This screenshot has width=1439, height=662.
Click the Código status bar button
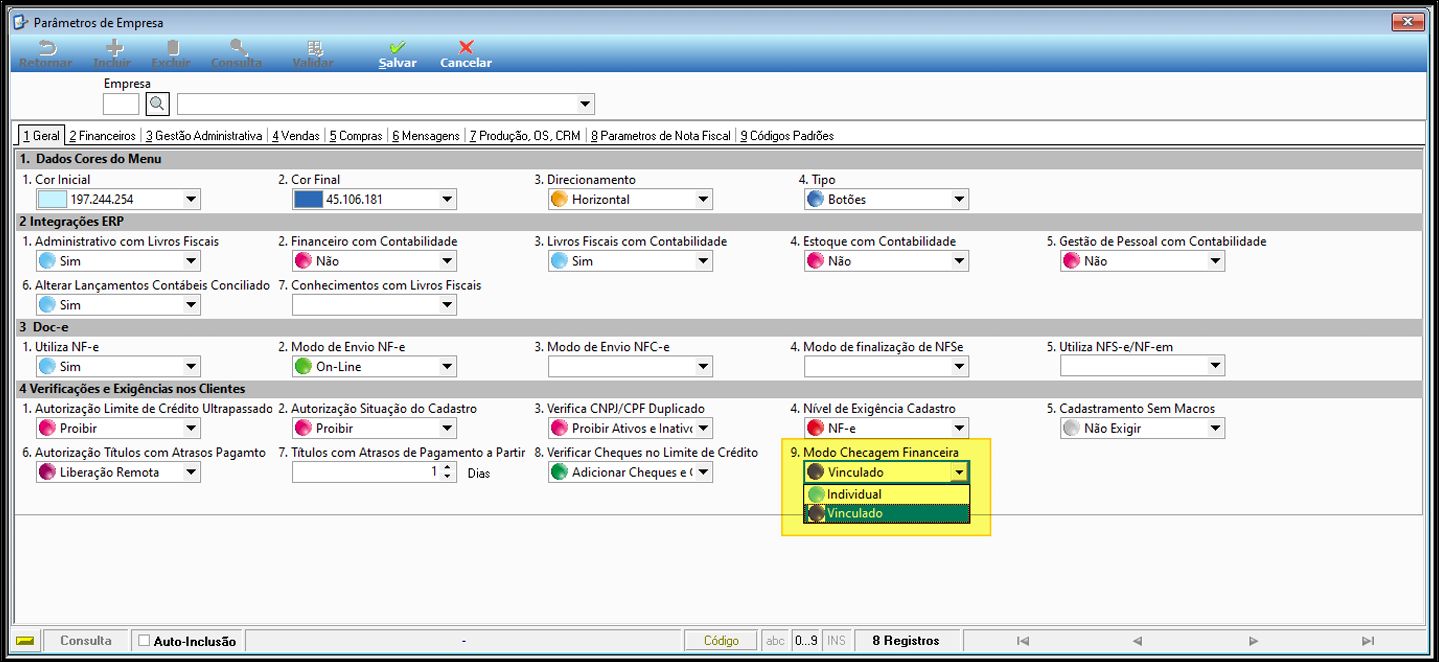tap(721, 640)
